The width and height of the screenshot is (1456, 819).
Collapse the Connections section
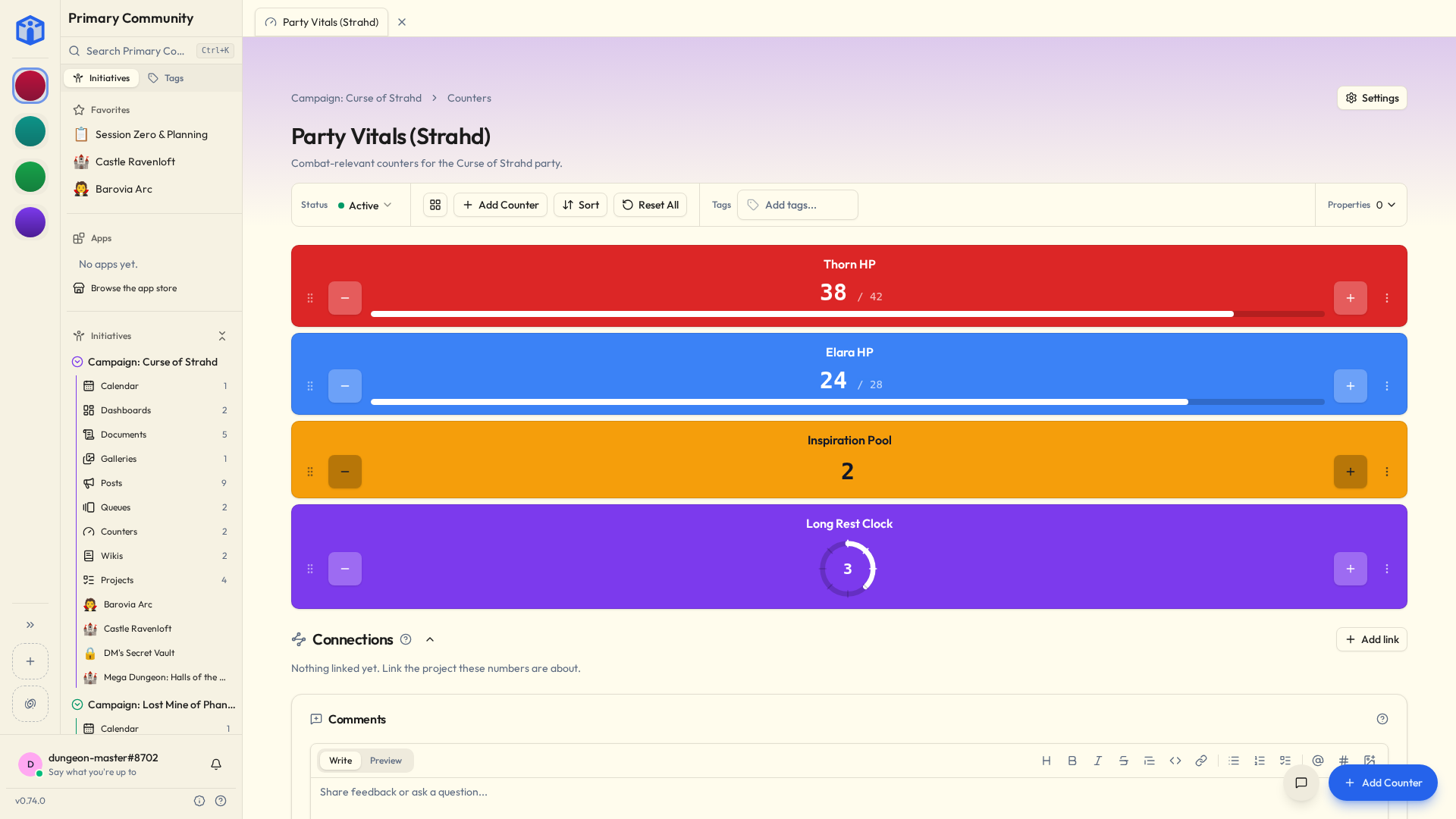tap(430, 639)
